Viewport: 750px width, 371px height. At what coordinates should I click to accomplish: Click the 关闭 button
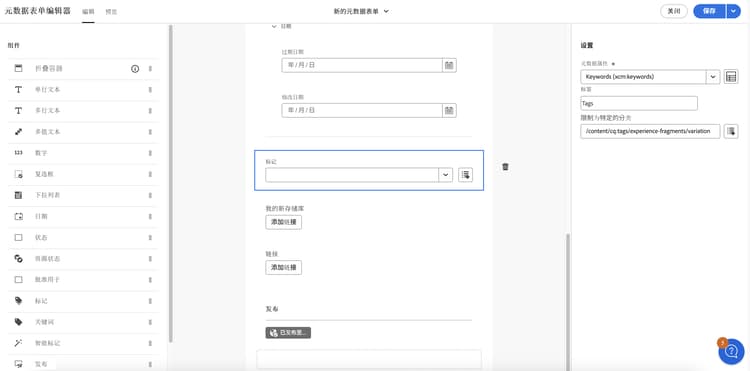(x=674, y=11)
